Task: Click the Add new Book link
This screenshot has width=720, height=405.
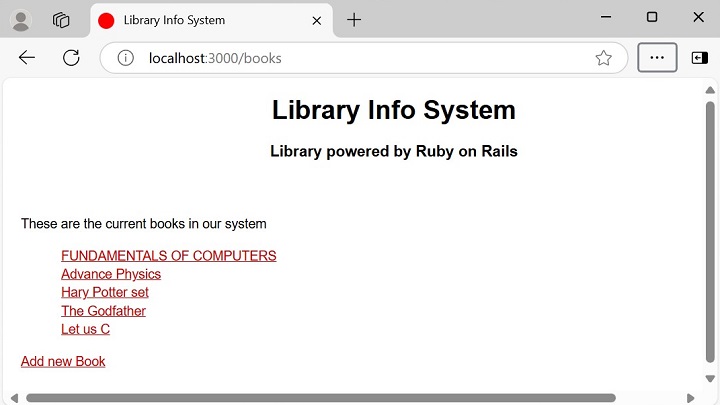Action: point(63,361)
